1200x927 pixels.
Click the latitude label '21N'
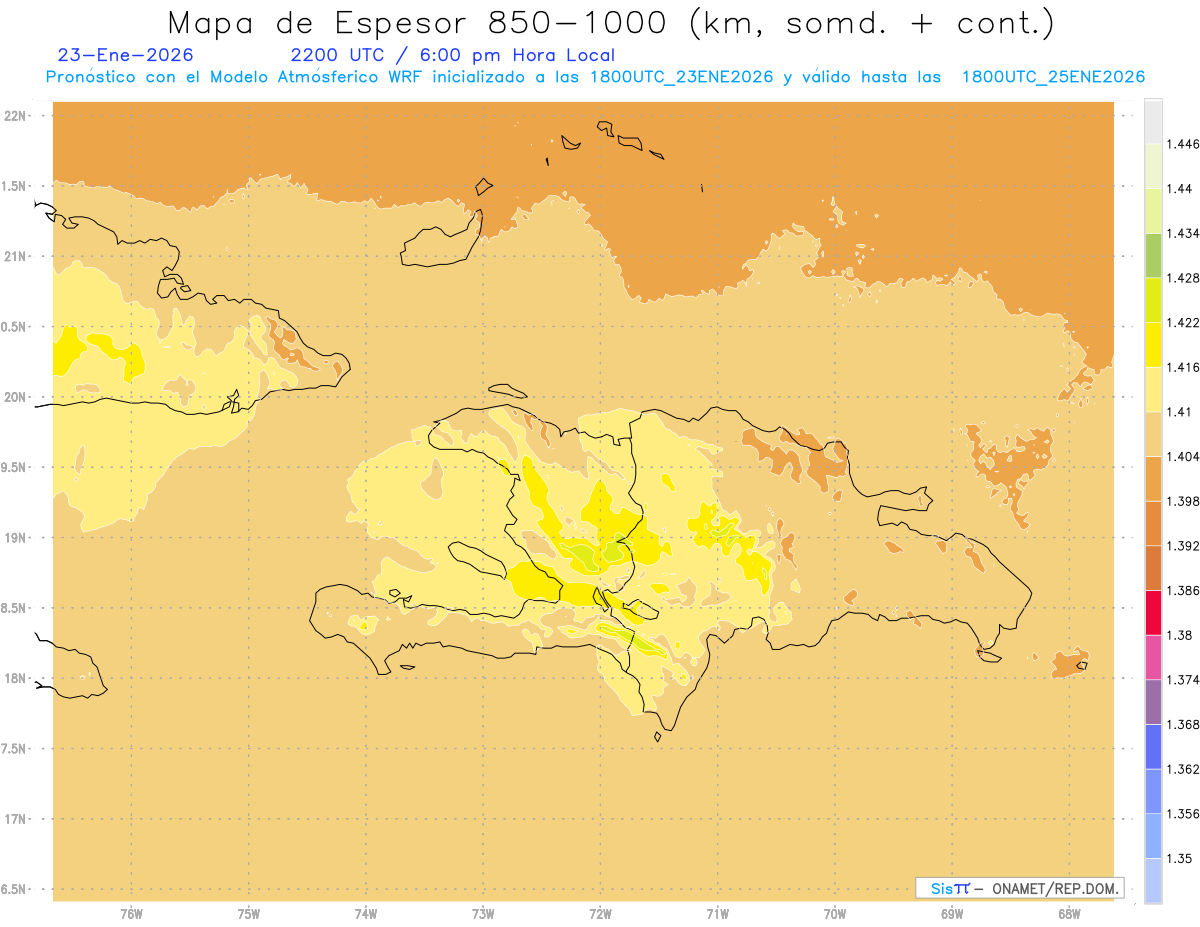(17, 256)
